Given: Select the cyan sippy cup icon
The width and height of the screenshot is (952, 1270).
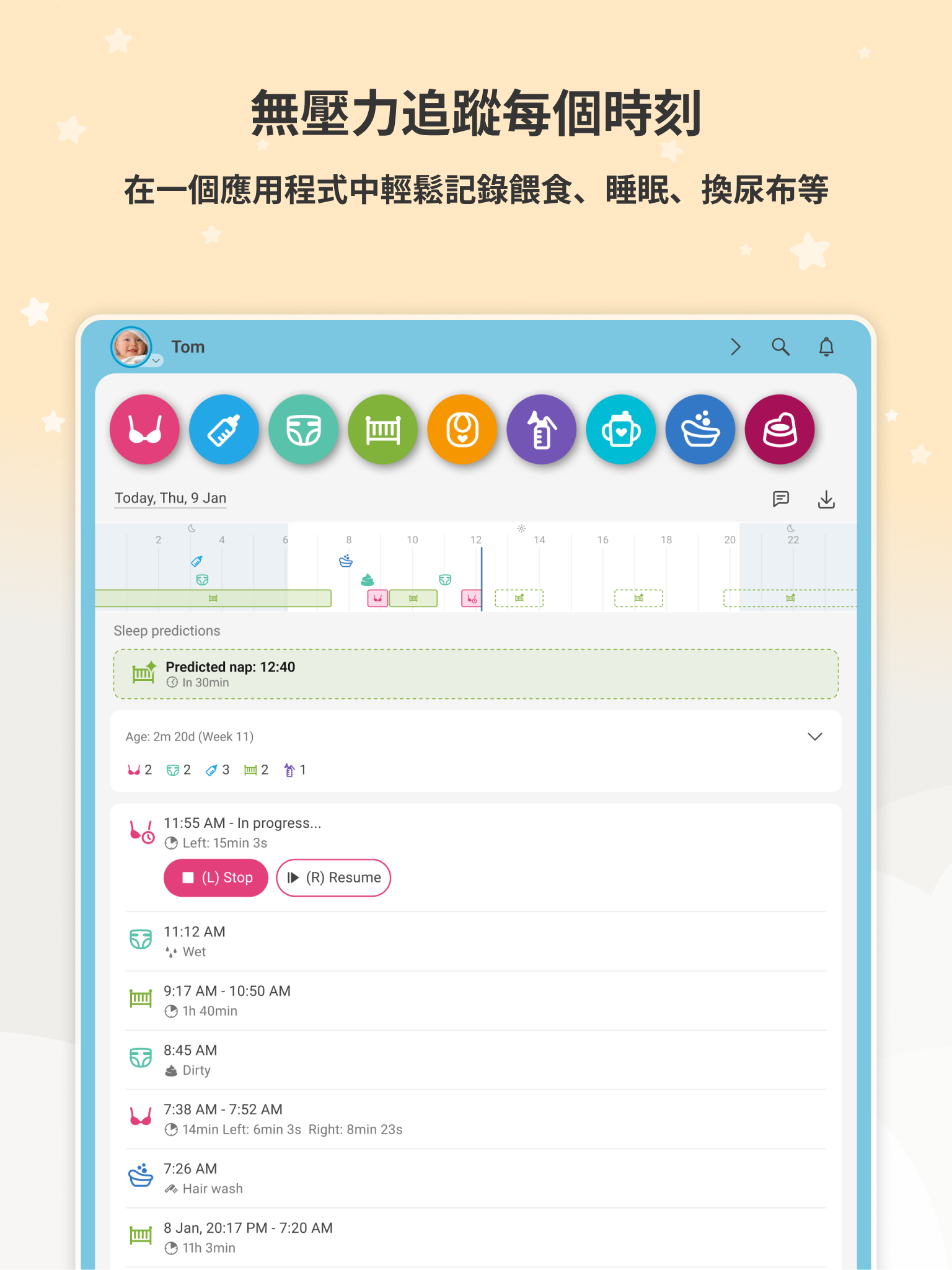Looking at the screenshot, I should pos(620,429).
